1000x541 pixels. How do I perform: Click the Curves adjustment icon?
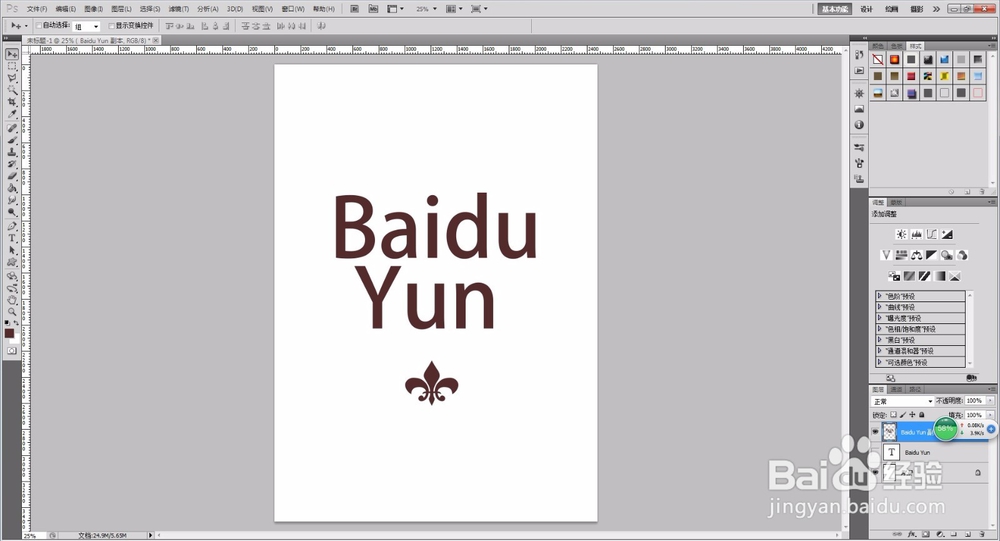tap(932, 235)
